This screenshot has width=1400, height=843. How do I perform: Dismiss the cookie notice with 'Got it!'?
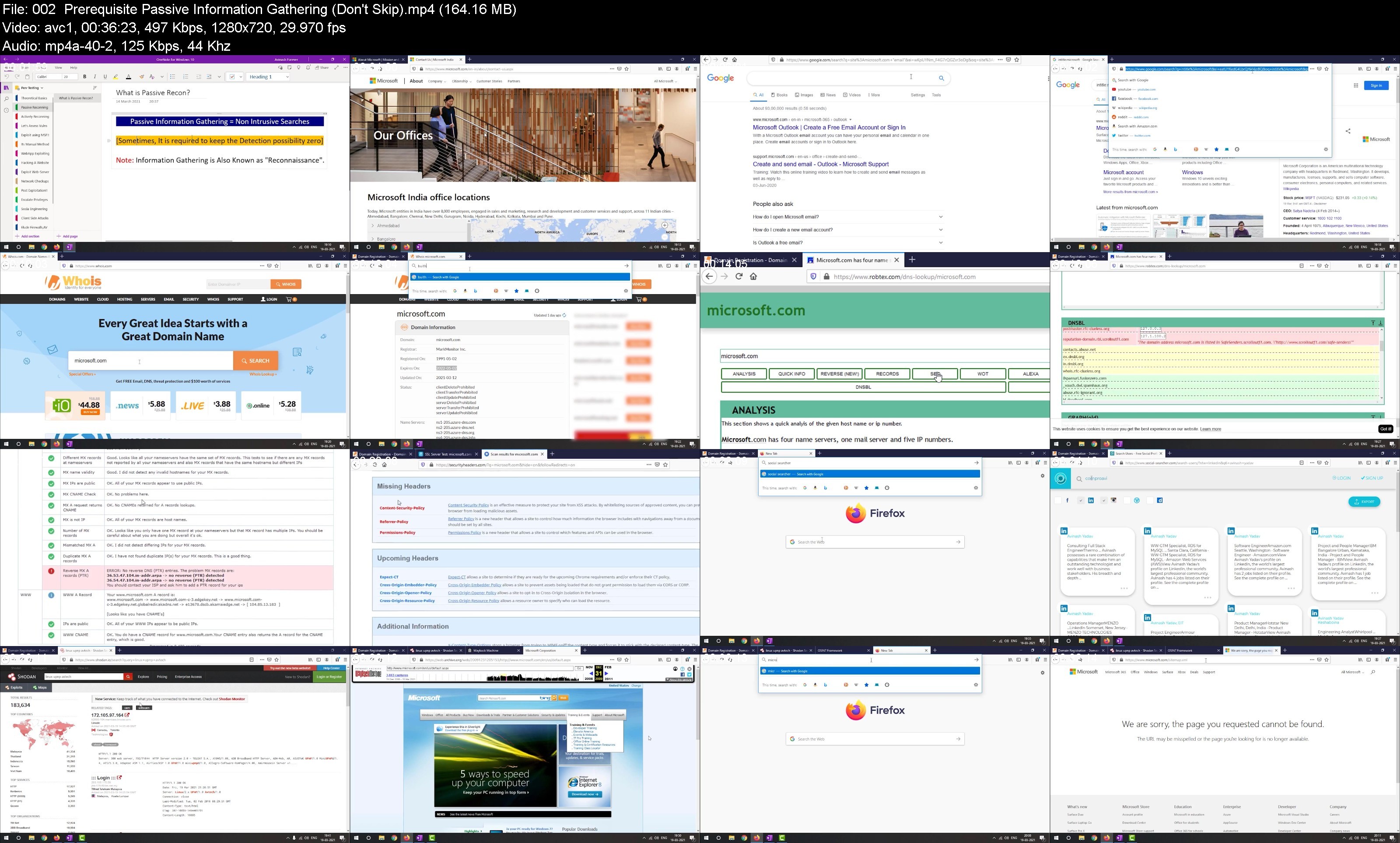[1385, 429]
